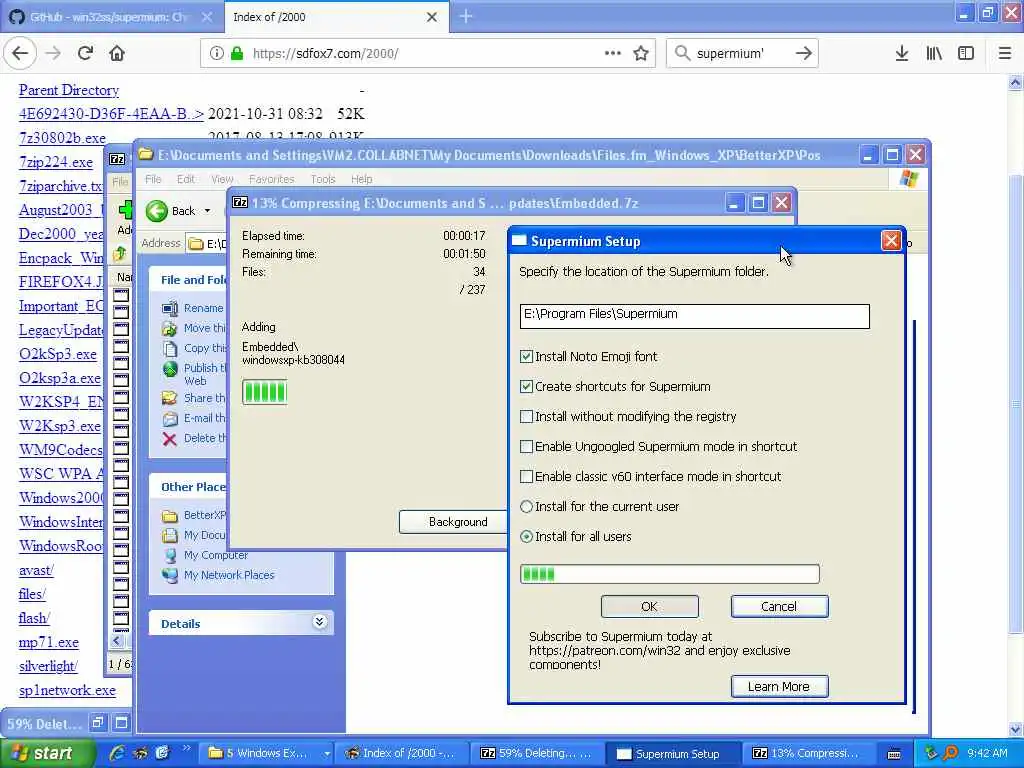Click the search arrow go button

tap(803, 54)
